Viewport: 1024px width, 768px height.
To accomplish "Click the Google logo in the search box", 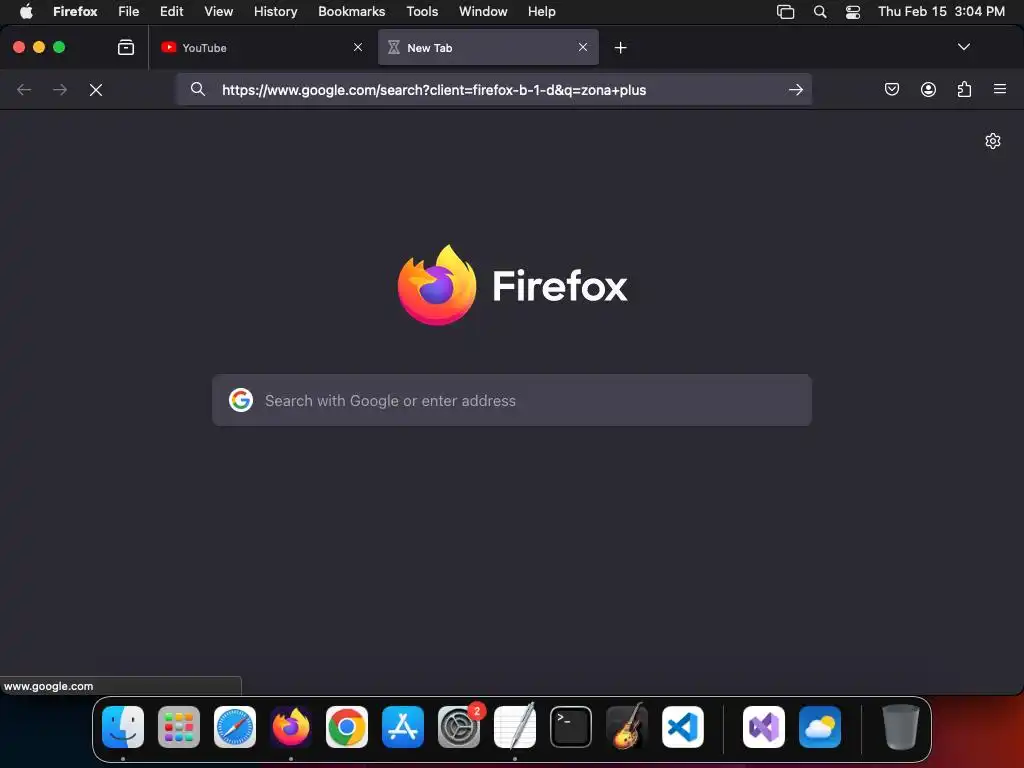I will [241, 400].
